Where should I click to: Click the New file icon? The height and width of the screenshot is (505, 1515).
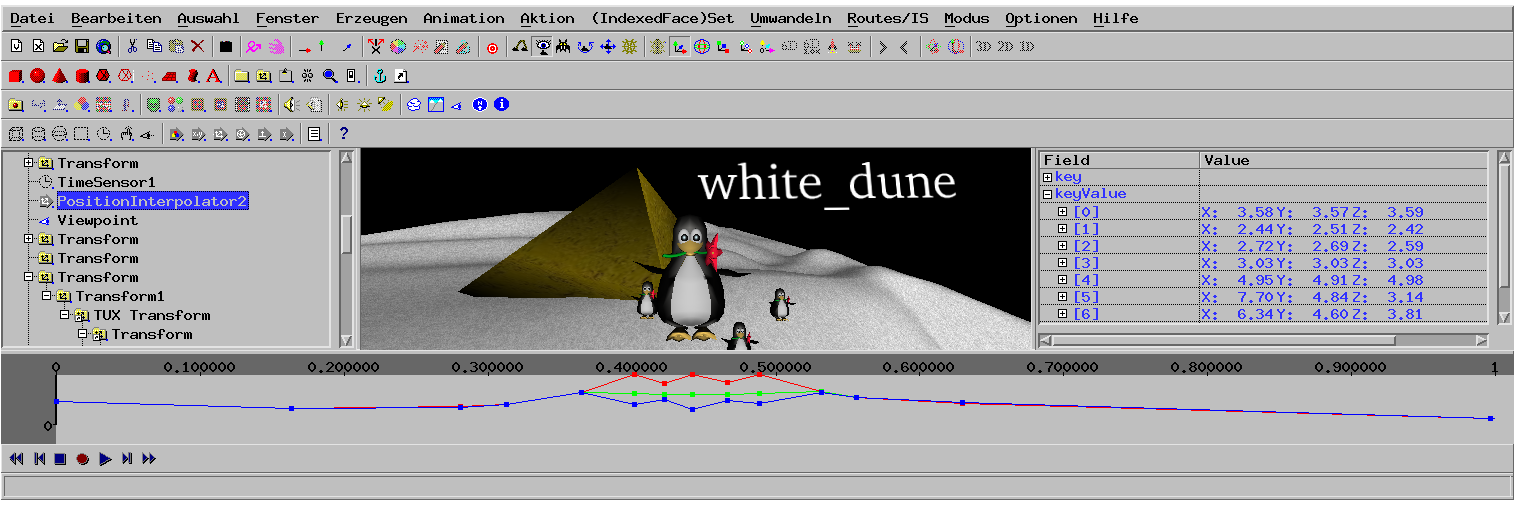[16, 46]
